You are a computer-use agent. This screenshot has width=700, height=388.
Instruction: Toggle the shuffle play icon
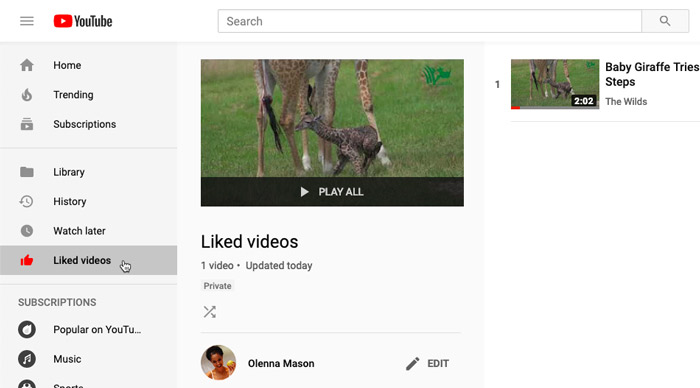[x=209, y=312]
